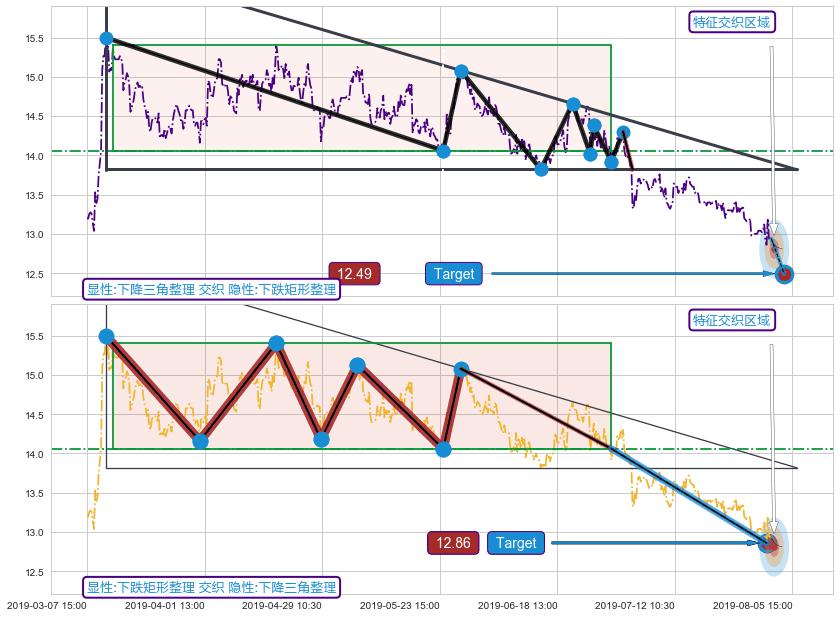Click the lower chart's first peak marker at 15.5
Viewport: 839px width, 617px height.
pyautogui.click(x=107, y=336)
